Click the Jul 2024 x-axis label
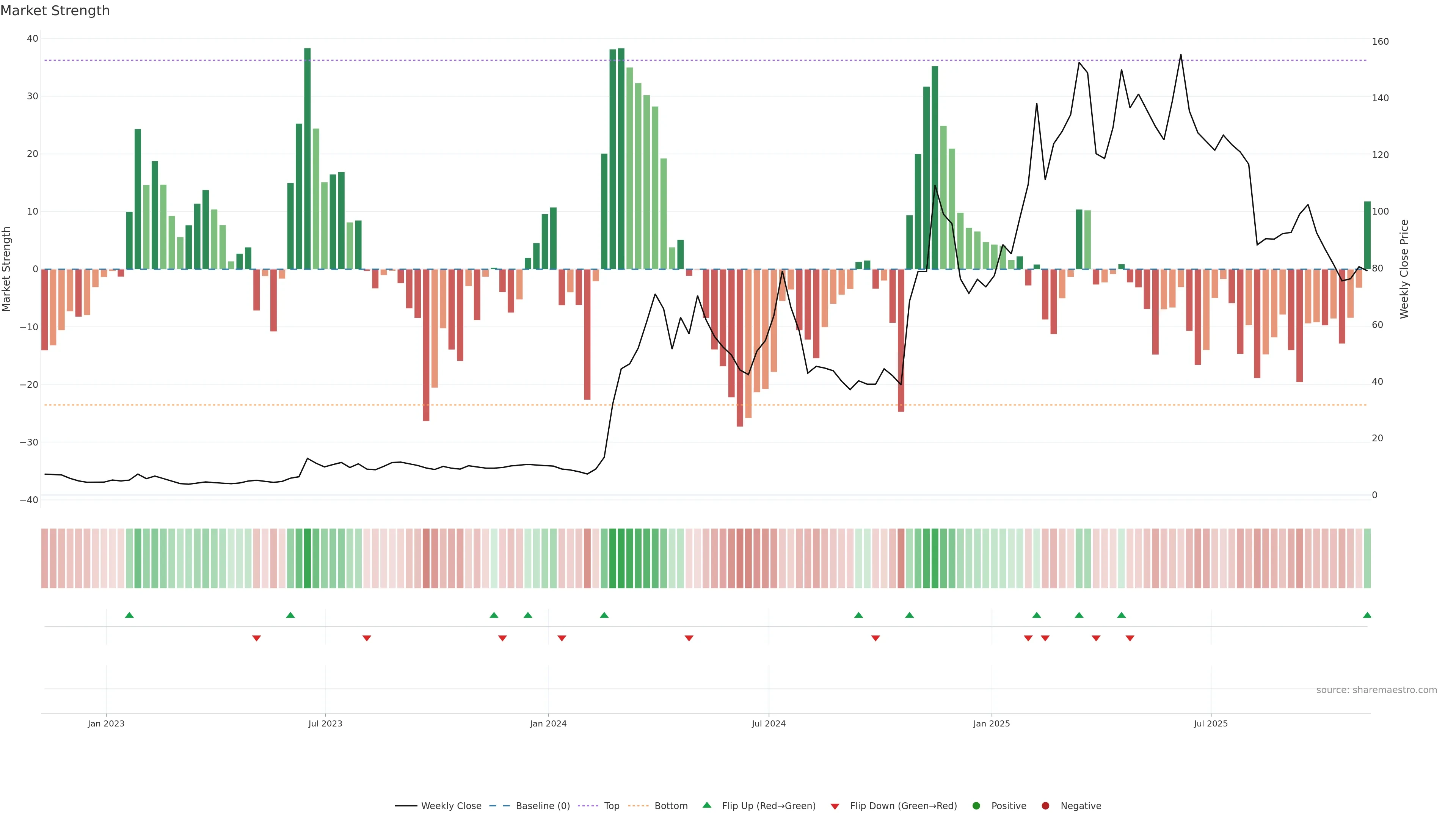This screenshot has height=819, width=1456. click(768, 723)
